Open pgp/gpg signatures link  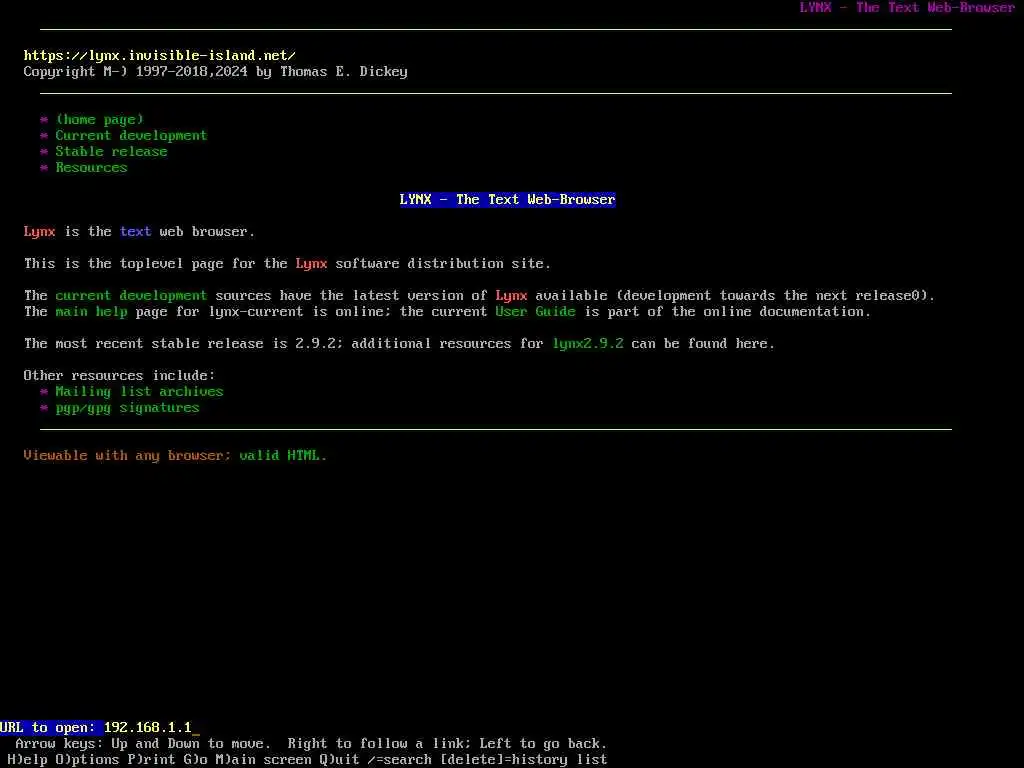127,408
